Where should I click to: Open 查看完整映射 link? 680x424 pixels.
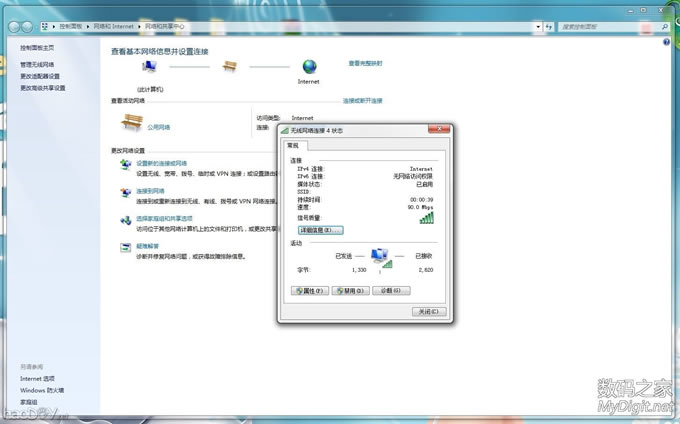[x=365, y=63]
